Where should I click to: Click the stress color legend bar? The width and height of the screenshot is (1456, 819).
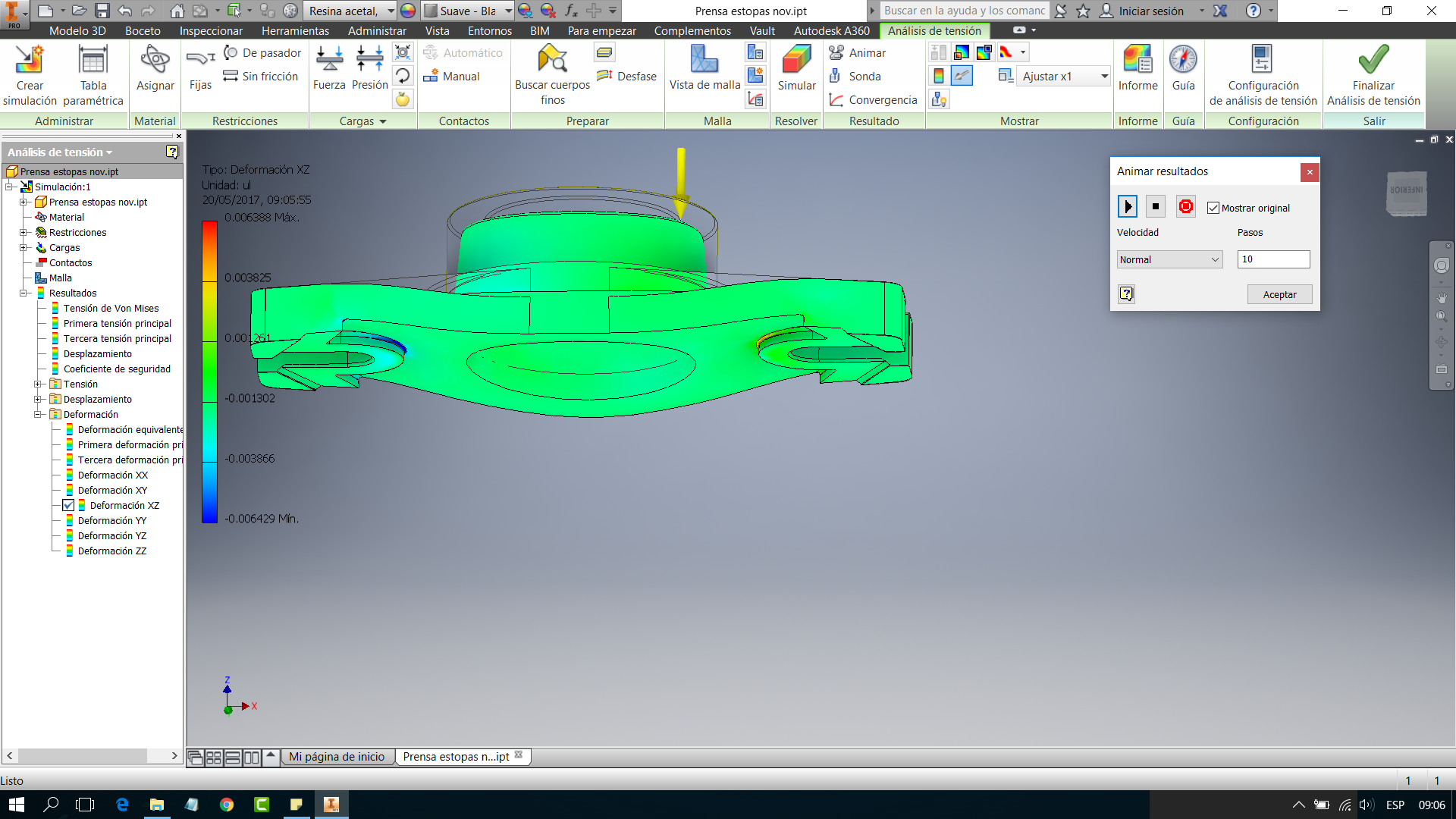pyautogui.click(x=209, y=372)
